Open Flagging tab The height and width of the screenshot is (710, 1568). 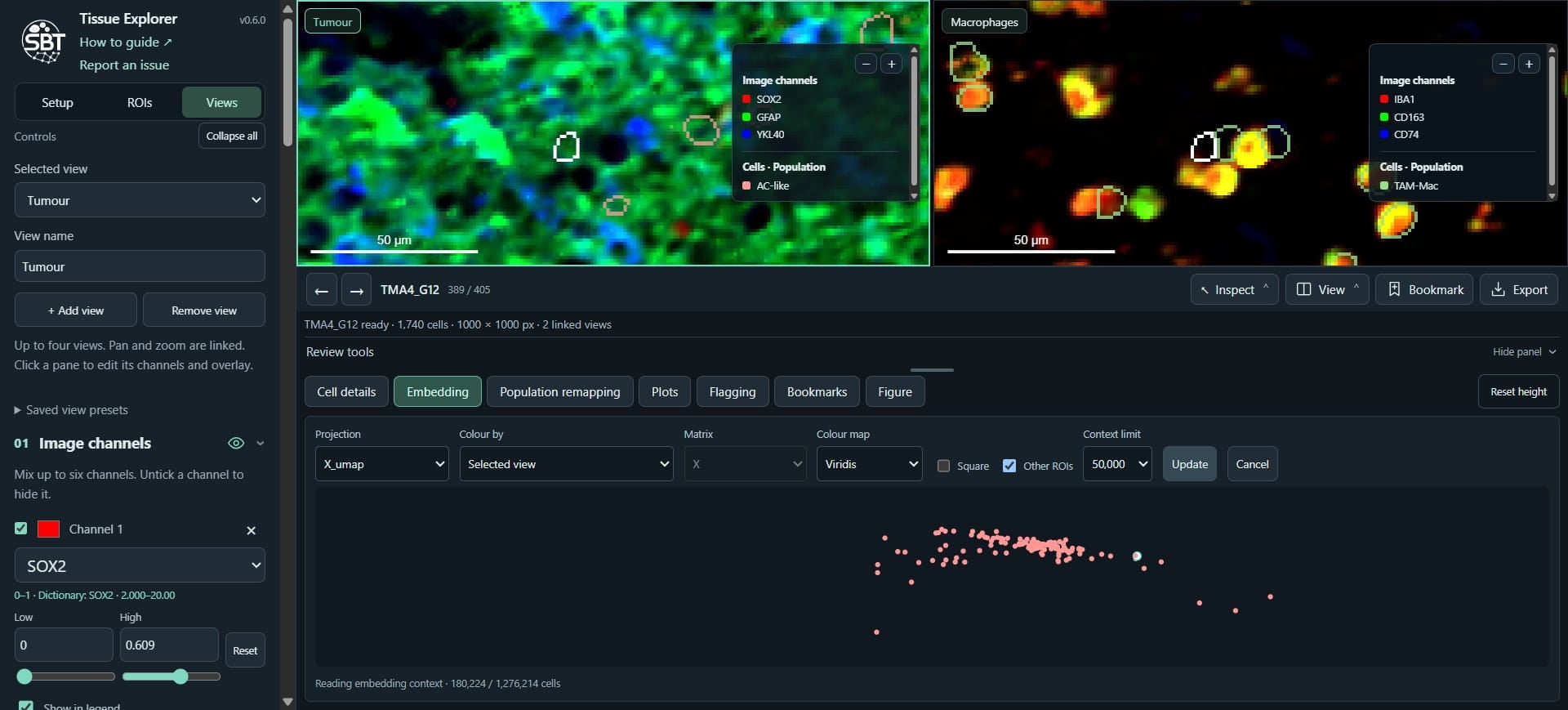733,392
